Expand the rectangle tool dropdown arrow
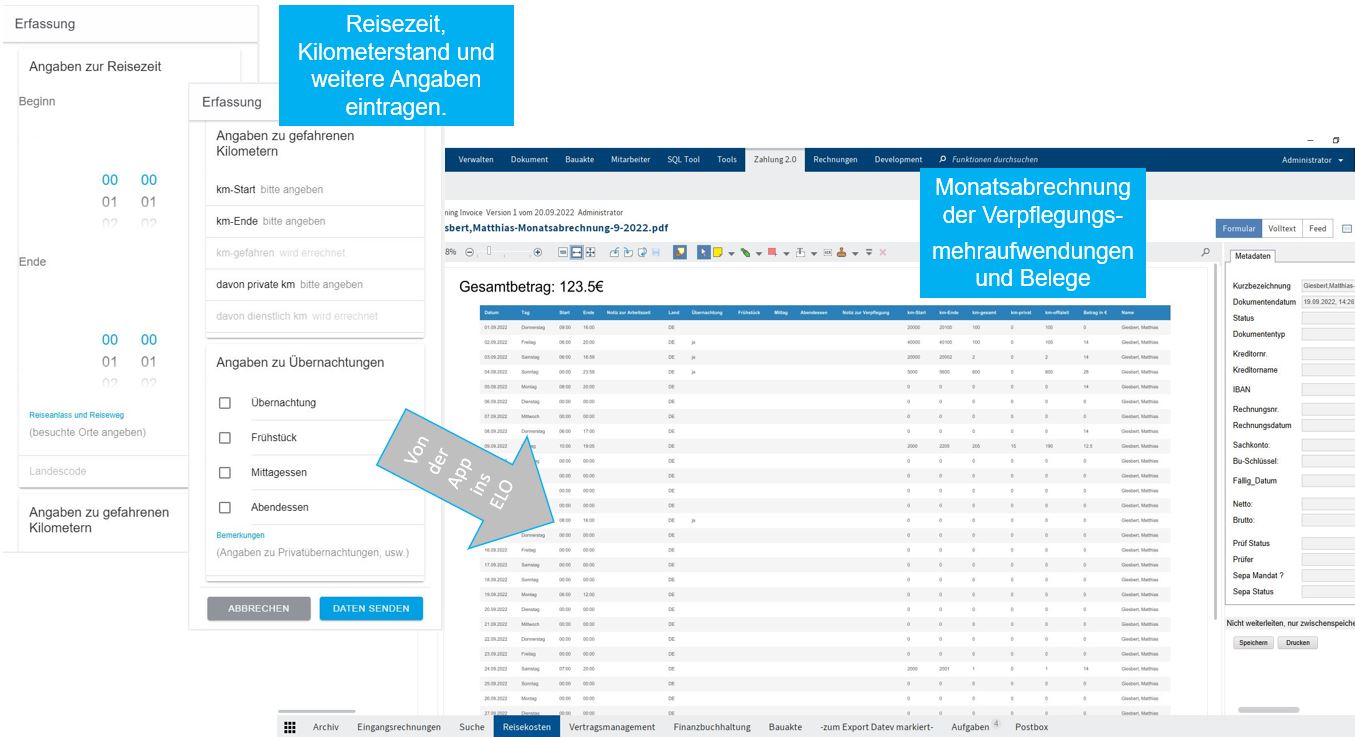The width and height of the screenshot is (1355, 737). click(785, 253)
